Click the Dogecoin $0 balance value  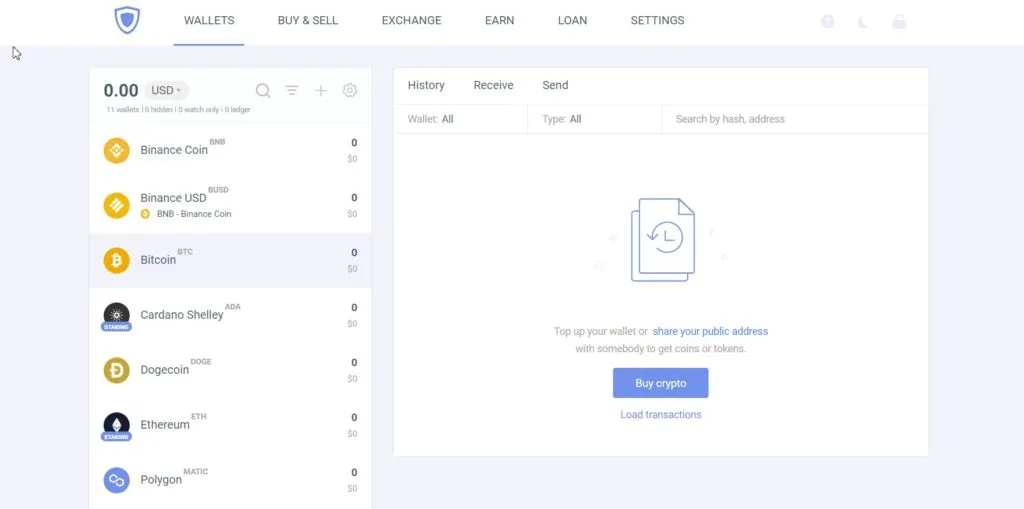pos(353,378)
